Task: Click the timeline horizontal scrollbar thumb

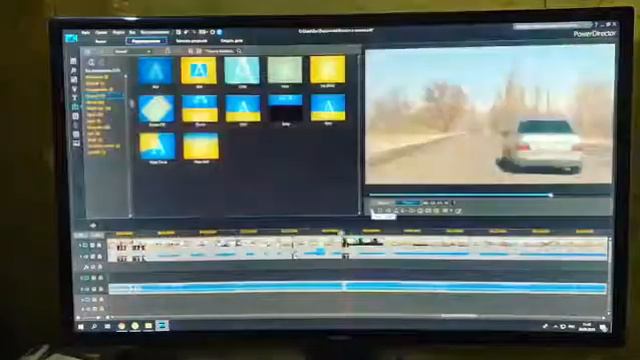Action: coord(459,316)
